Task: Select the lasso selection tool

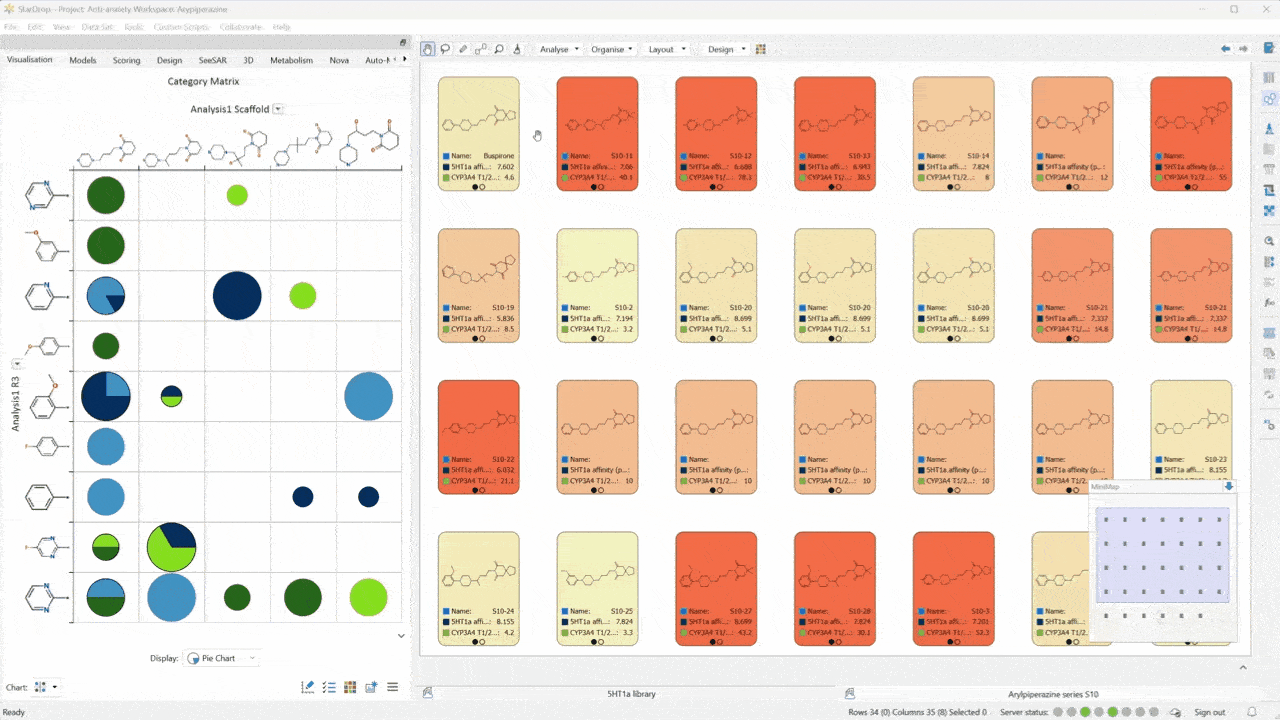Action: (446, 49)
